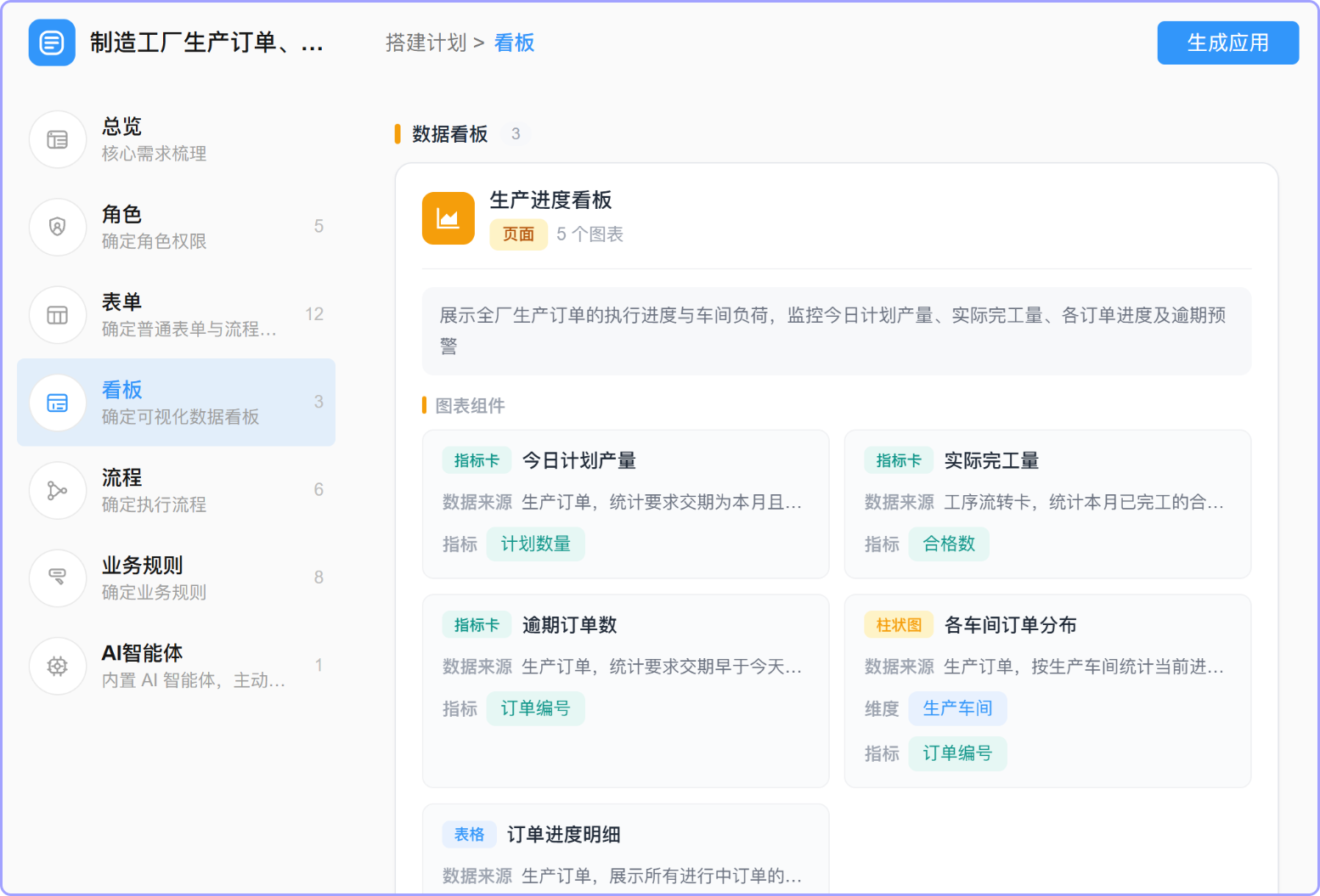Click the 图表组件 heading
This screenshot has height=896, width=1320.
(470, 406)
